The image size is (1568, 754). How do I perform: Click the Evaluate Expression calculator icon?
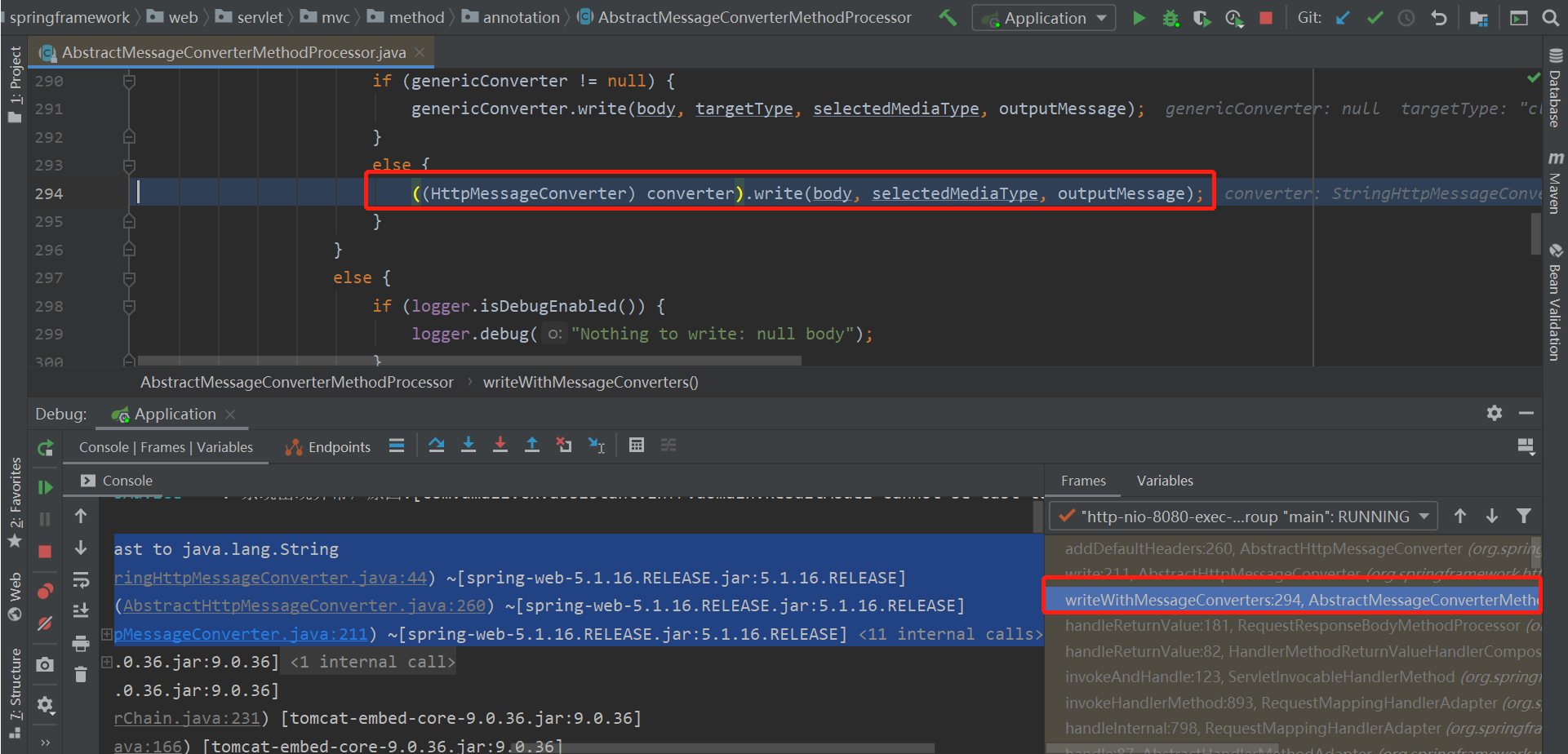pyautogui.click(x=637, y=446)
